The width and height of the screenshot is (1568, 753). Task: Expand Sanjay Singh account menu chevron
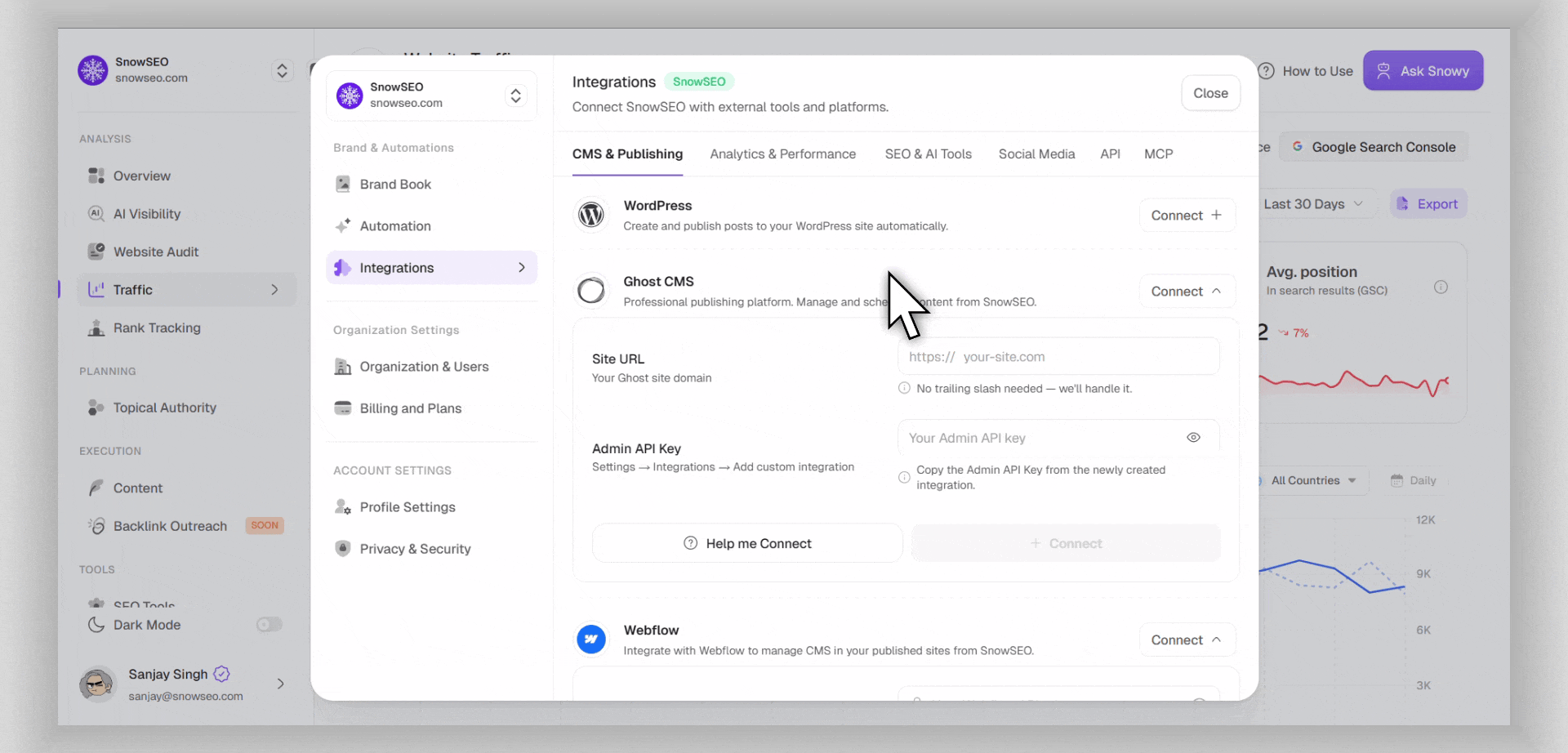point(281,684)
